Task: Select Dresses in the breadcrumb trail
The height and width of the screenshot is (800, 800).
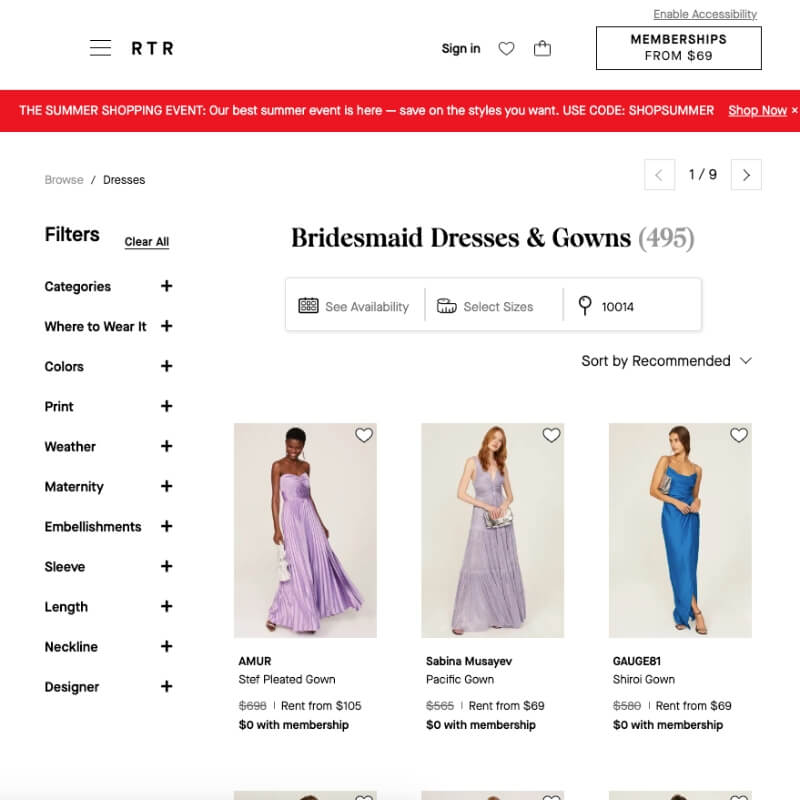Action: pos(124,179)
